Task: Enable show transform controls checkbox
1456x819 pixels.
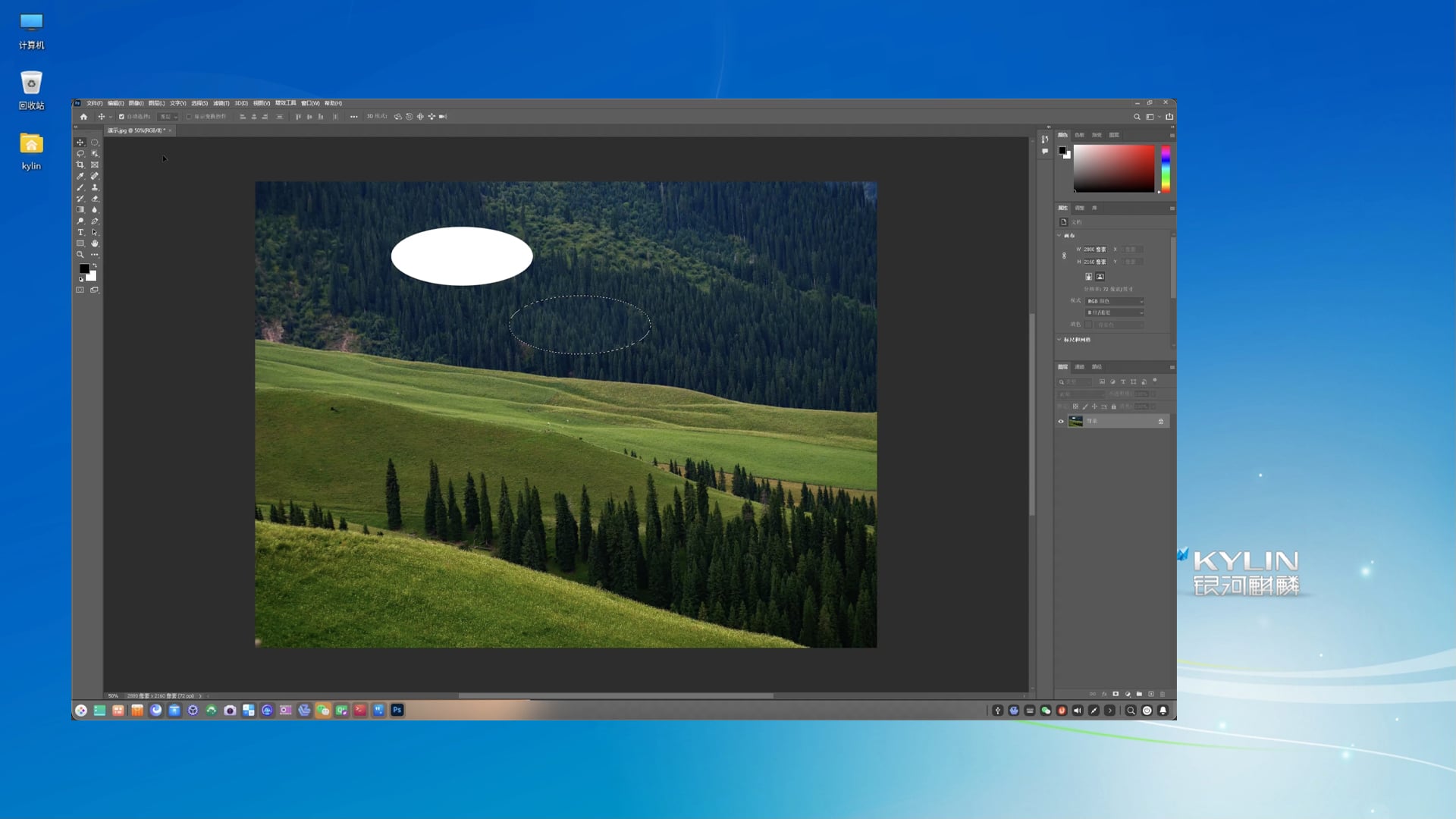Action: (189, 117)
